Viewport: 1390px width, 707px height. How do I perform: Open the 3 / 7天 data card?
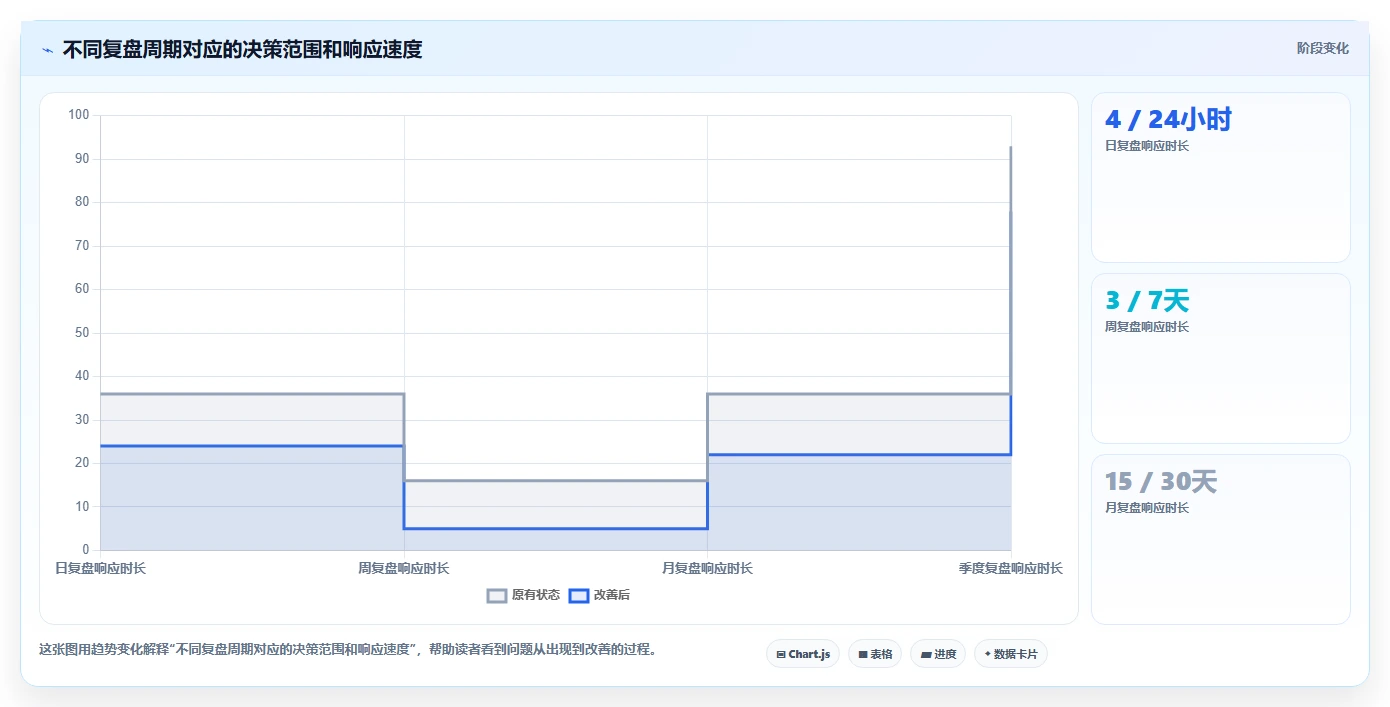coord(1221,358)
